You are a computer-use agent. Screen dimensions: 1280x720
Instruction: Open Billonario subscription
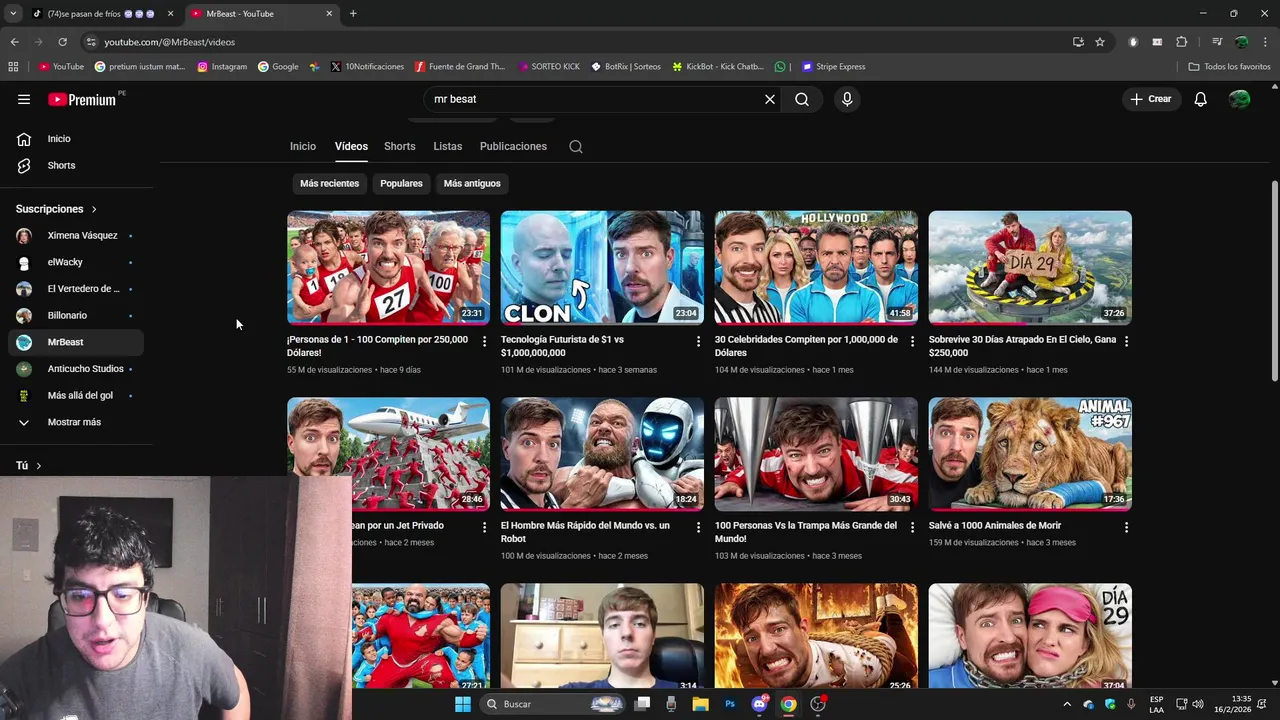76,316
